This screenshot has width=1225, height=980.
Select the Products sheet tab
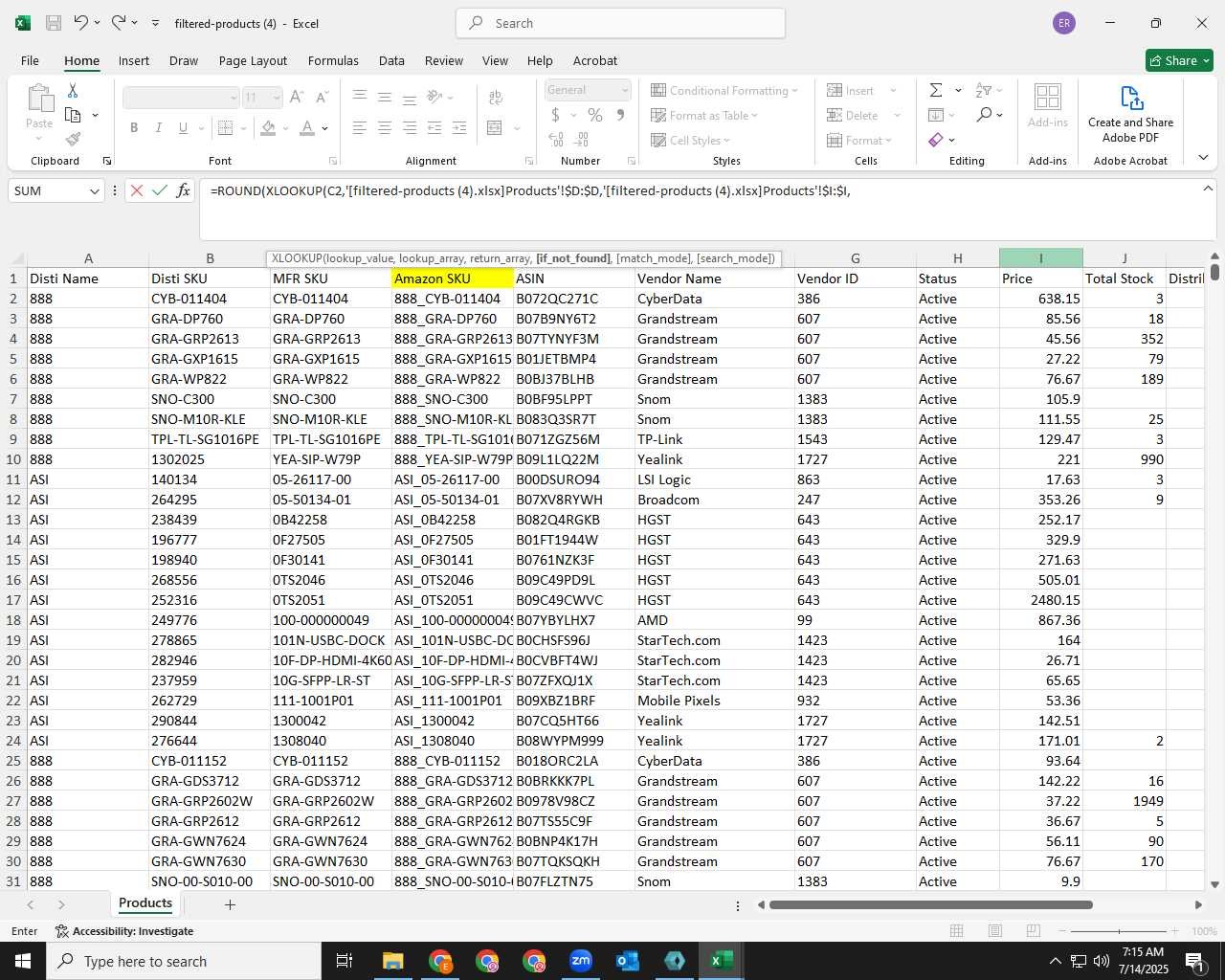coord(145,903)
